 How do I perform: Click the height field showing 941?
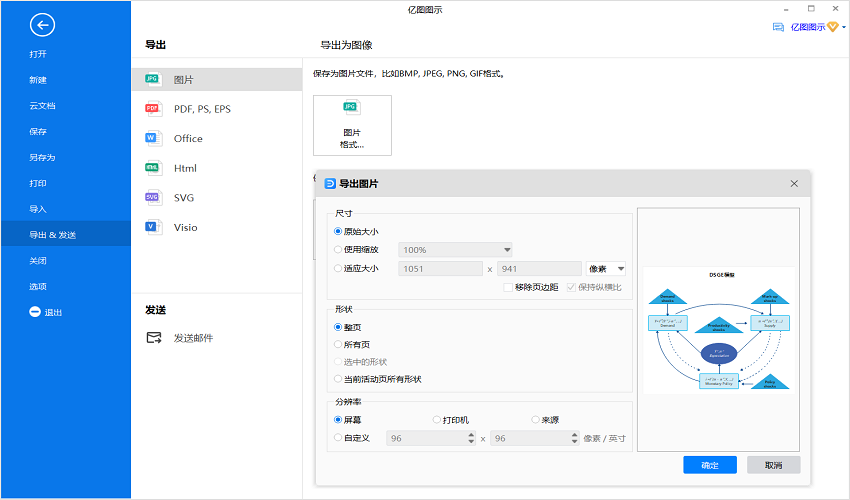click(539, 268)
